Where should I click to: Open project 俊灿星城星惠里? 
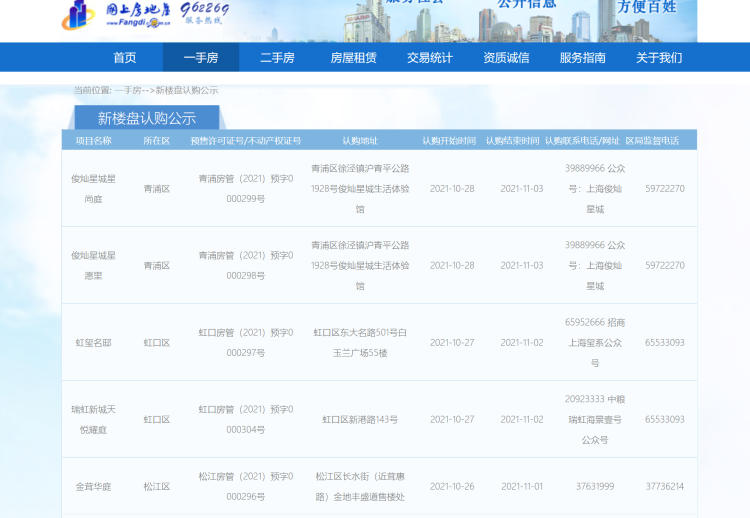click(x=93, y=265)
